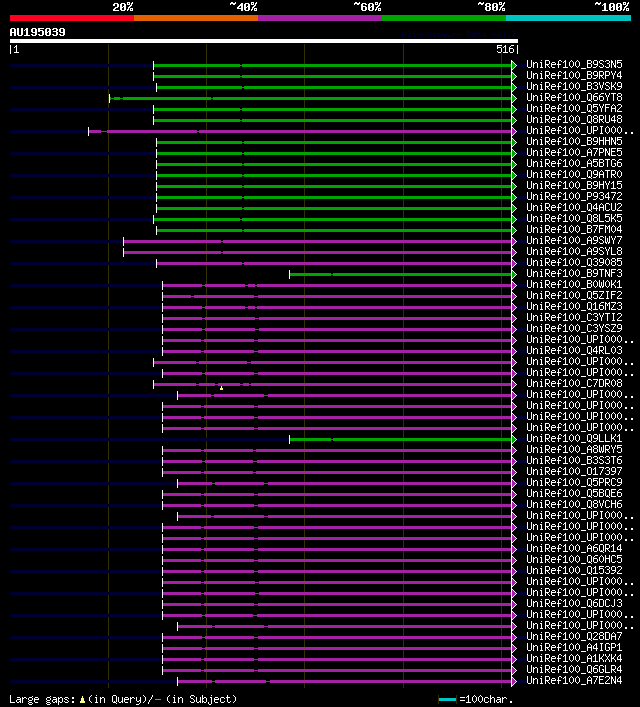The image size is (640, 707).
Task: Open the UniRef100_Q66YT8 hit label
Action: 574,97
